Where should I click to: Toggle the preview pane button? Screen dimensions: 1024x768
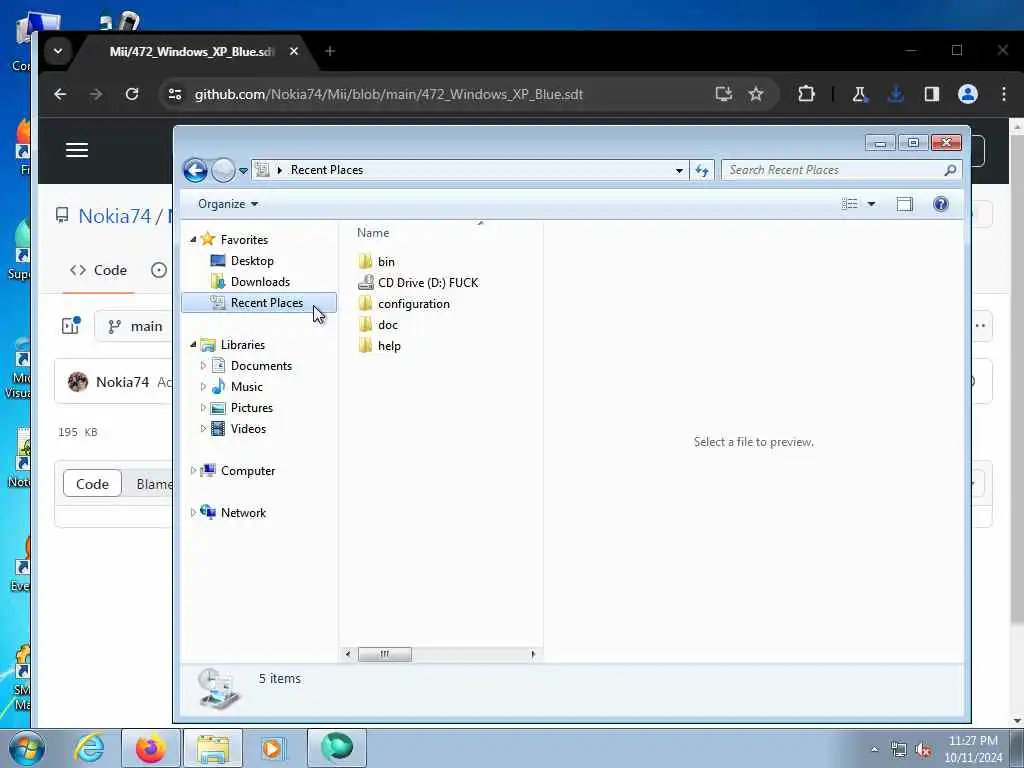[x=904, y=204]
